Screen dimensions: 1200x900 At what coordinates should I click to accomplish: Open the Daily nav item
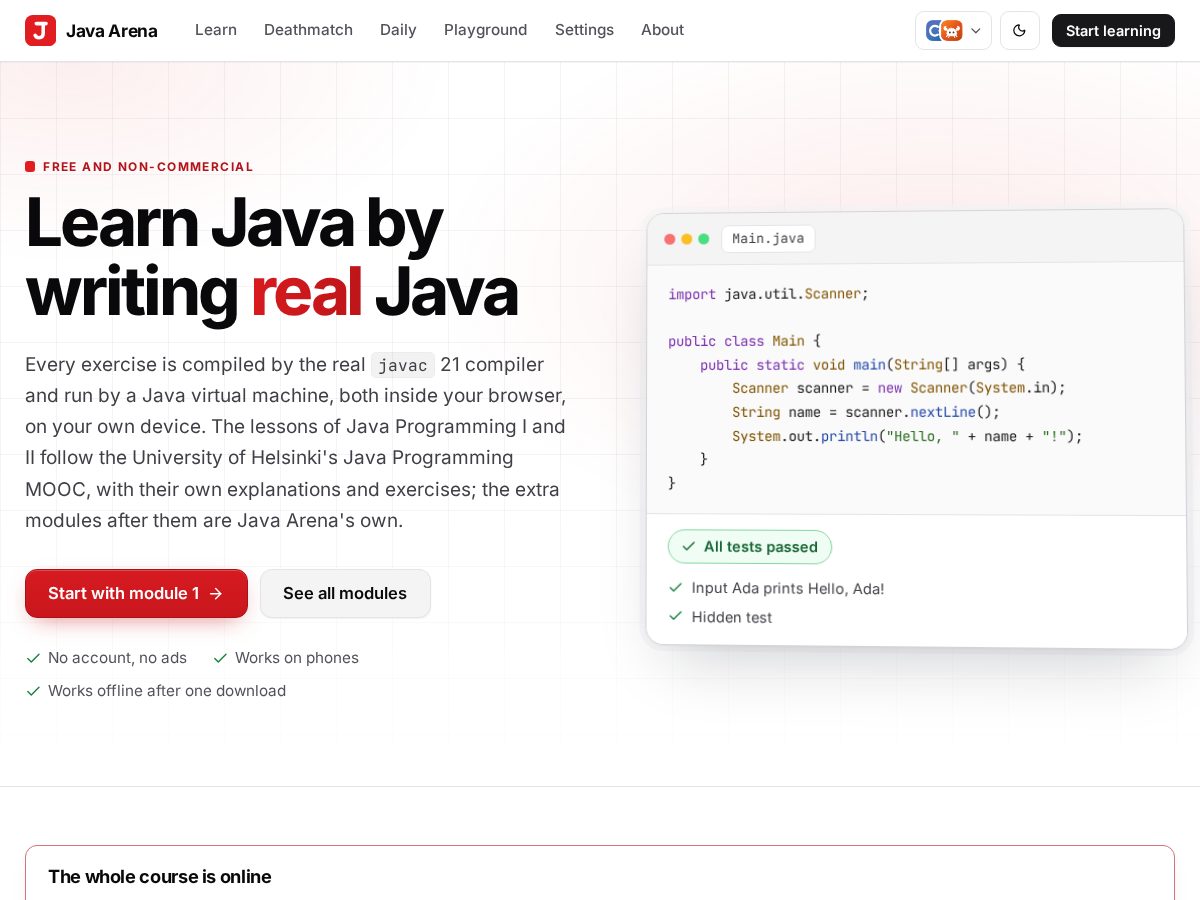[398, 30]
